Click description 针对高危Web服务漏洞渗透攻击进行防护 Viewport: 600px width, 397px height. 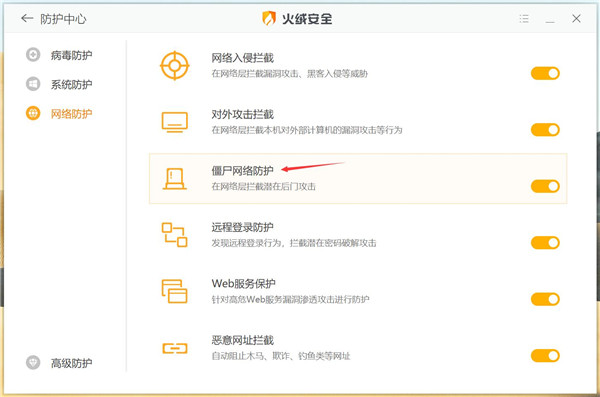290,300
